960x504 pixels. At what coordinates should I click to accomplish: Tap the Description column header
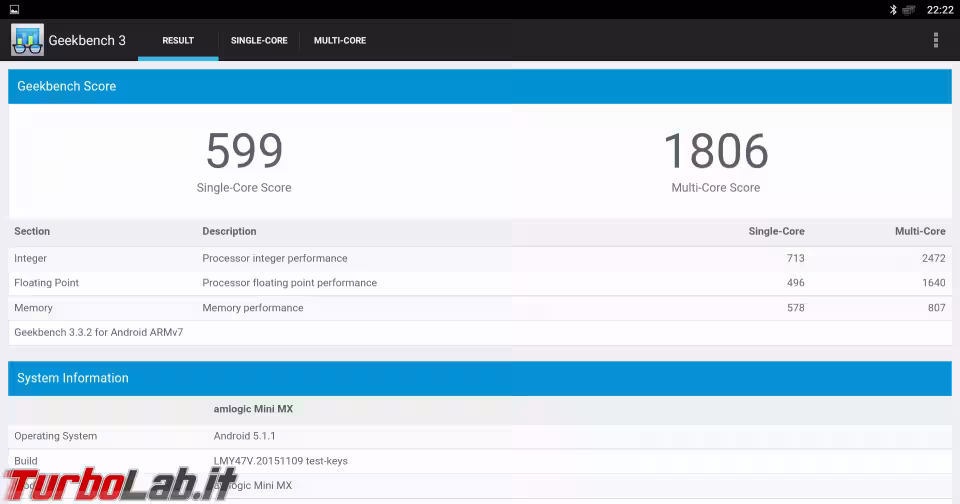click(229, 231)
